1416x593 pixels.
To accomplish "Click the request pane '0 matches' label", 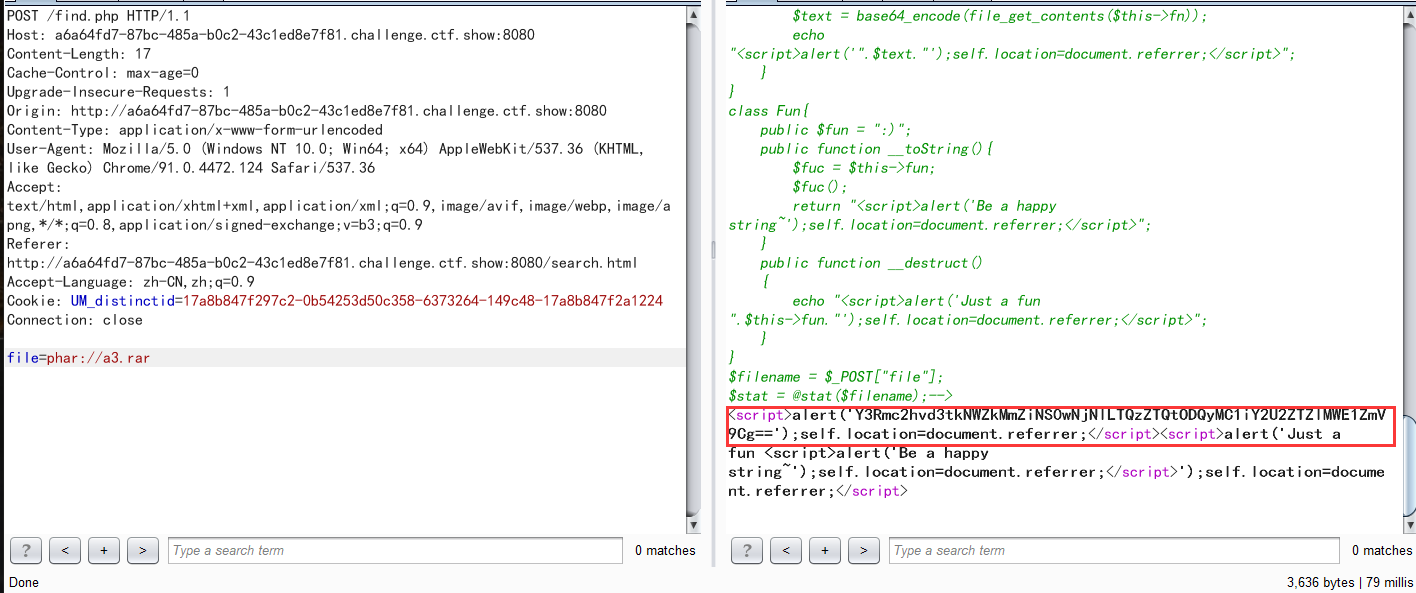I will [665, 550].
